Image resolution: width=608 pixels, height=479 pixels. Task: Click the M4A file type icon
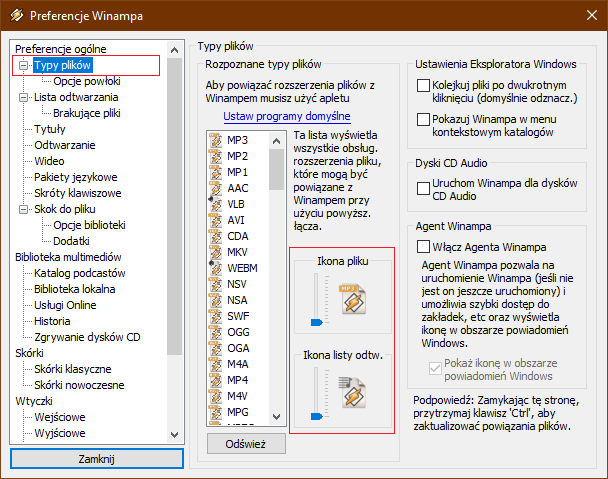(215, 364)
